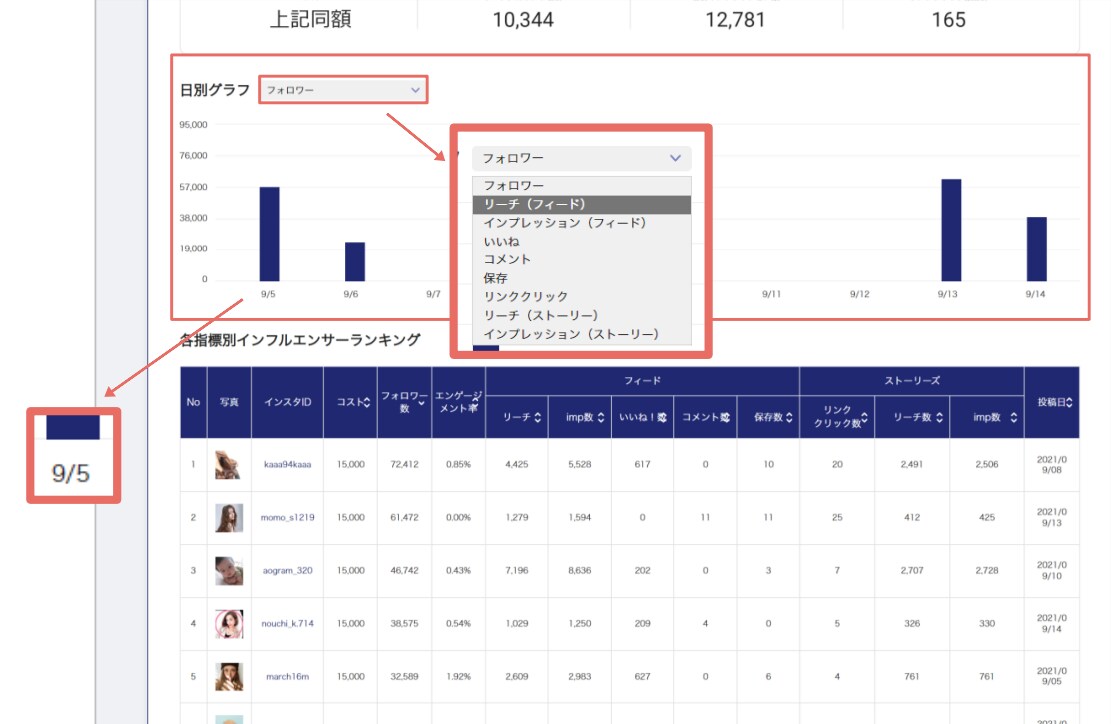The width and height of the screenshot is (1111, 724).
Task: Open the 日別グラフ フォロワー dropdown
Action: coord(343,90)
